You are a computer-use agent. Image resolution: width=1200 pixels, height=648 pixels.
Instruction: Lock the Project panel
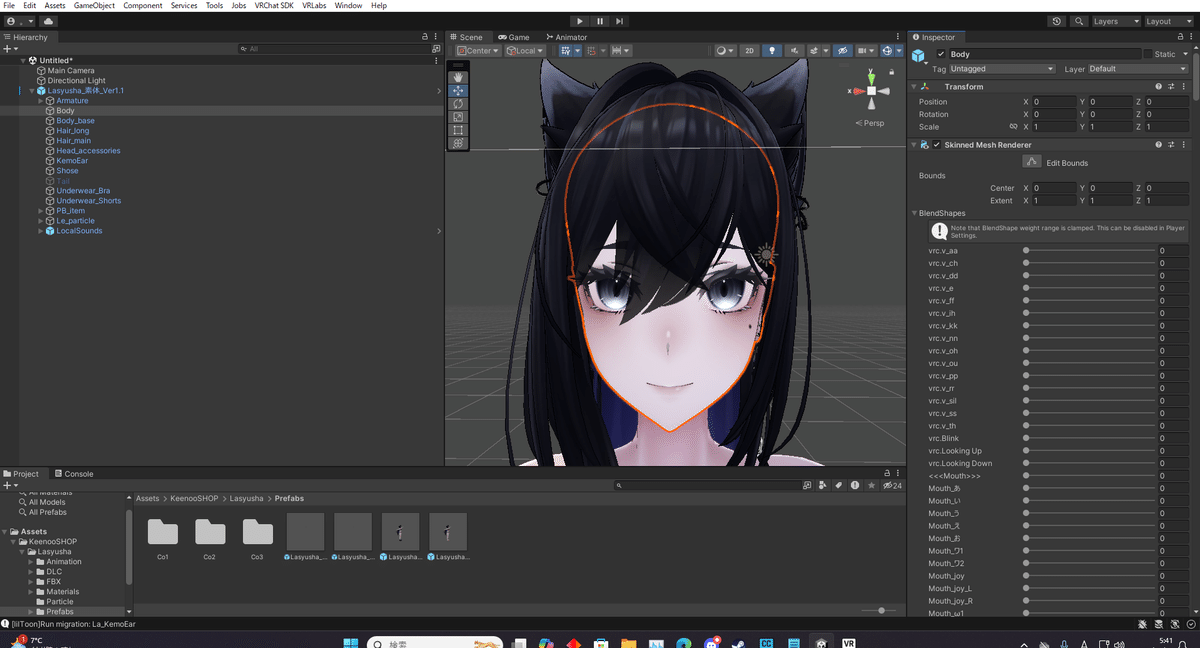pyautogui.click(x=888, y=474)
